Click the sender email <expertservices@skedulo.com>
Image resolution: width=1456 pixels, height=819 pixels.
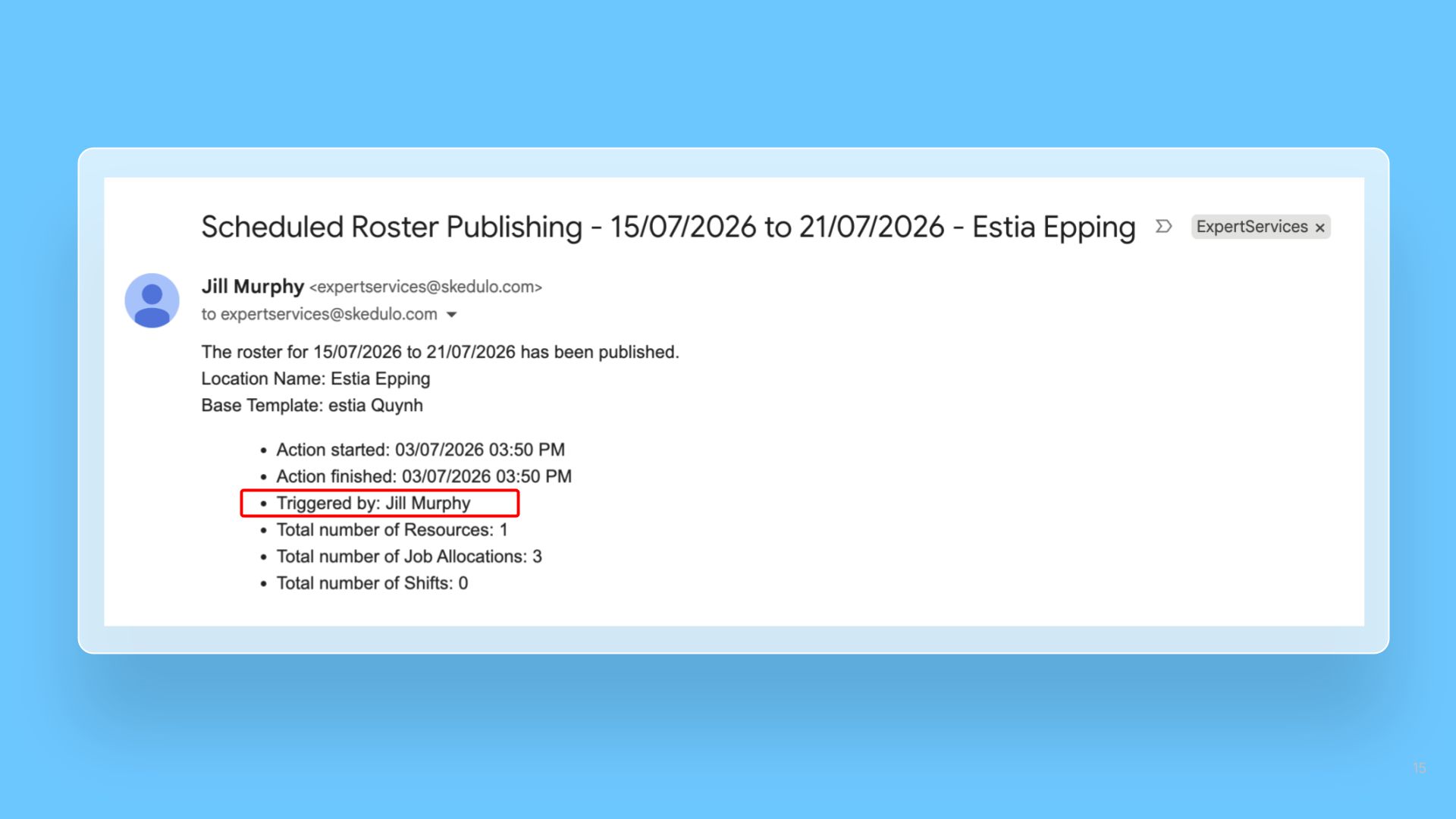point(425,287)
